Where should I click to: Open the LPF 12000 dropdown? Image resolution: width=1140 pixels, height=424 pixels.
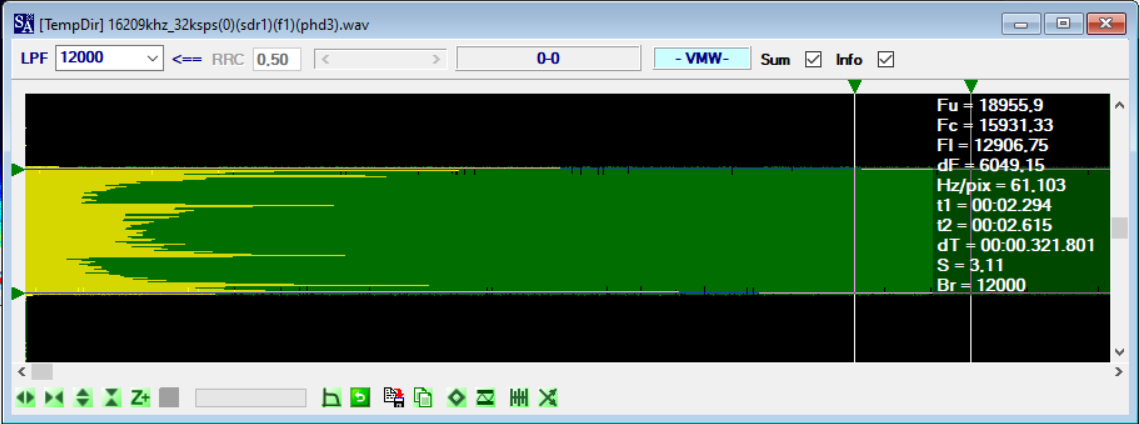click(152, 59)
